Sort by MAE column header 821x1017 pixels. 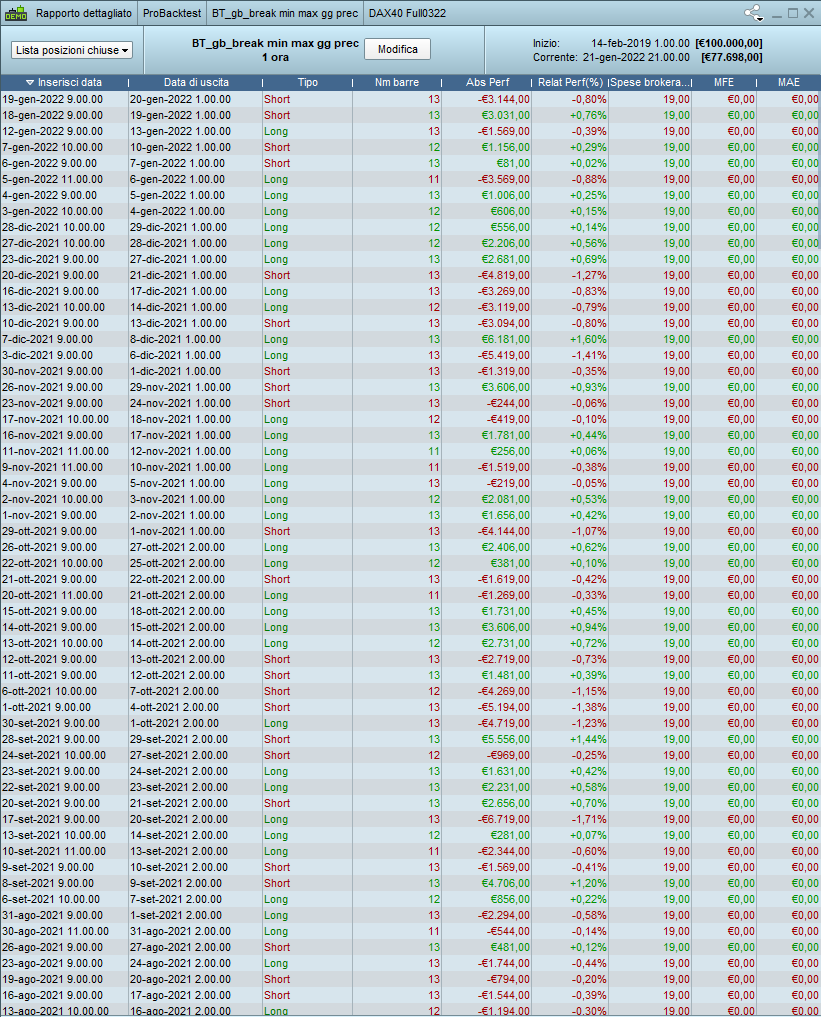pos(789,82)
